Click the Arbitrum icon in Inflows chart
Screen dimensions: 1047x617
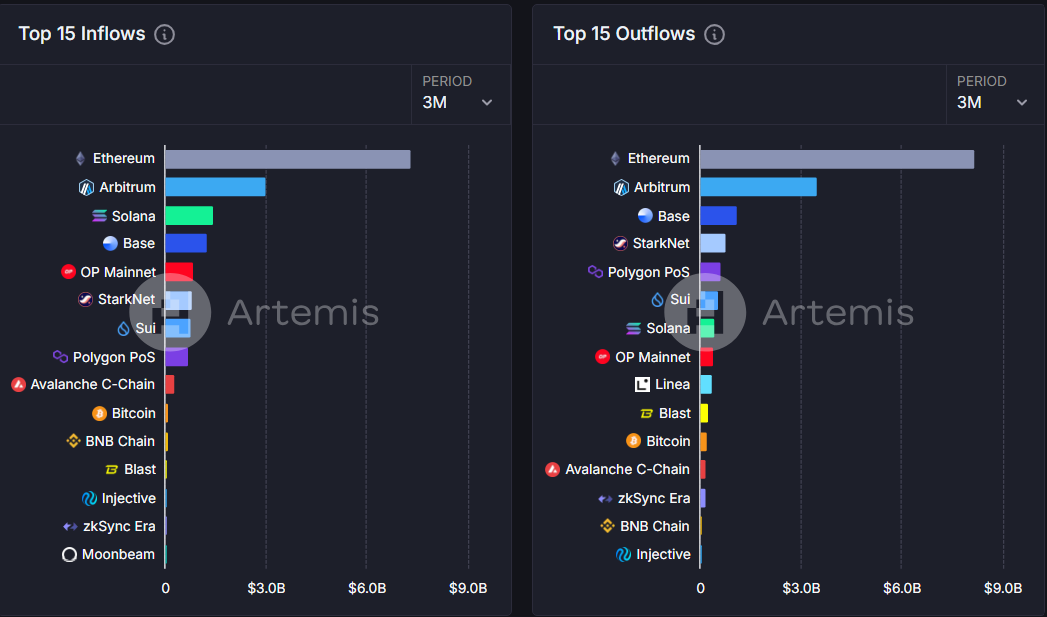86,188
